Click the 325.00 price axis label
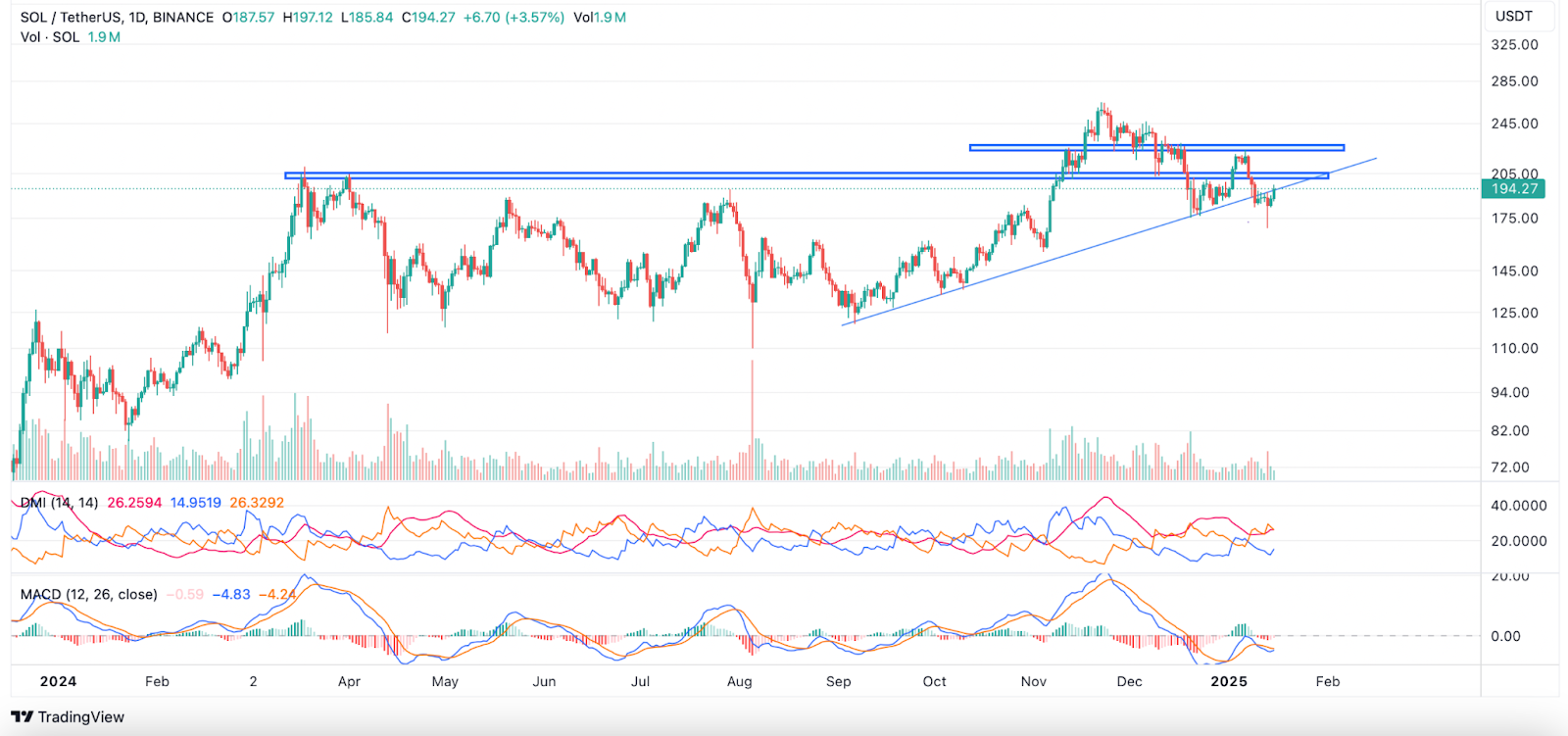The height and width of the screenshot is (736, 1568). [x=1514, y=45]
